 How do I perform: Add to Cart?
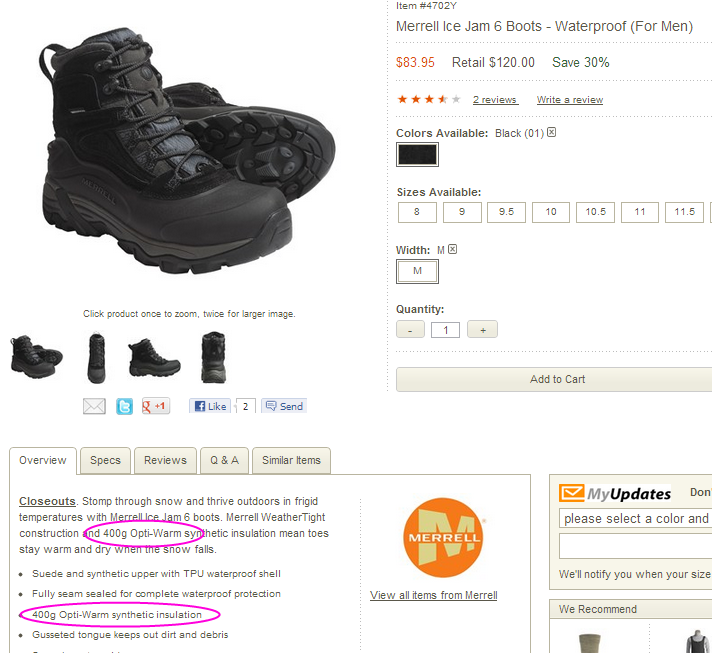click(557, 379)
